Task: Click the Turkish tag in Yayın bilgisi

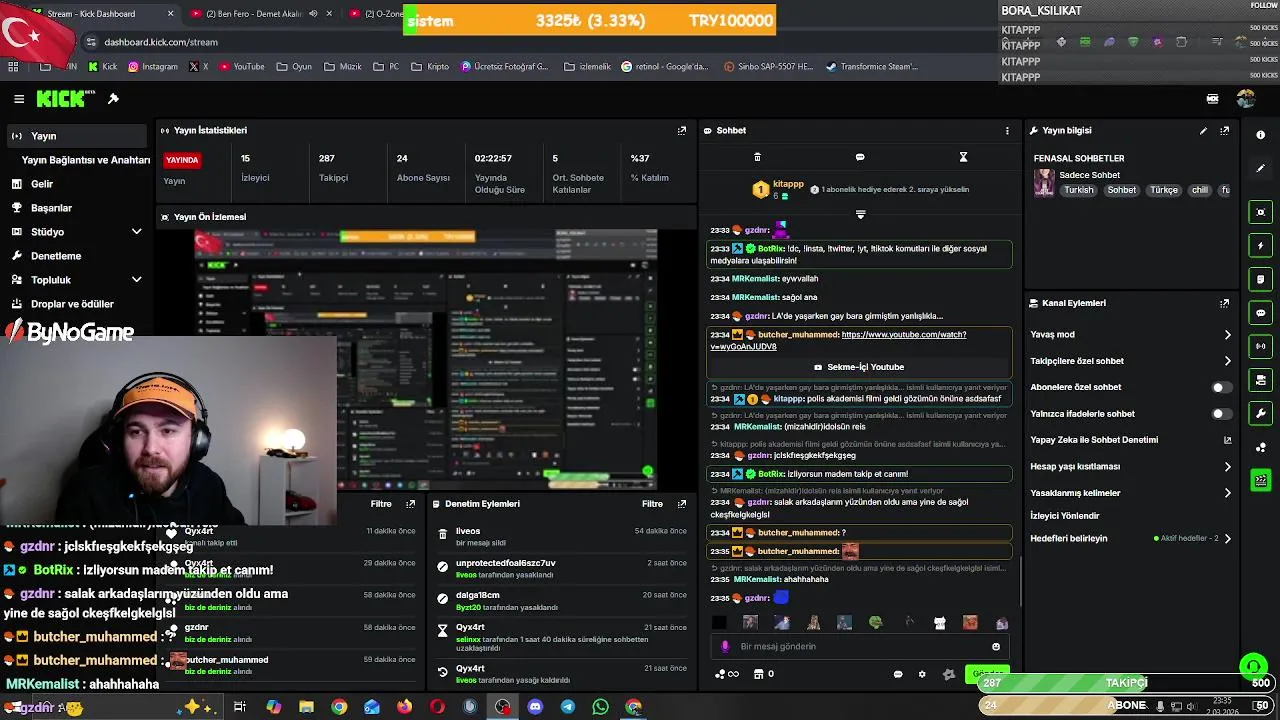Action: [x=1078, y=190]
